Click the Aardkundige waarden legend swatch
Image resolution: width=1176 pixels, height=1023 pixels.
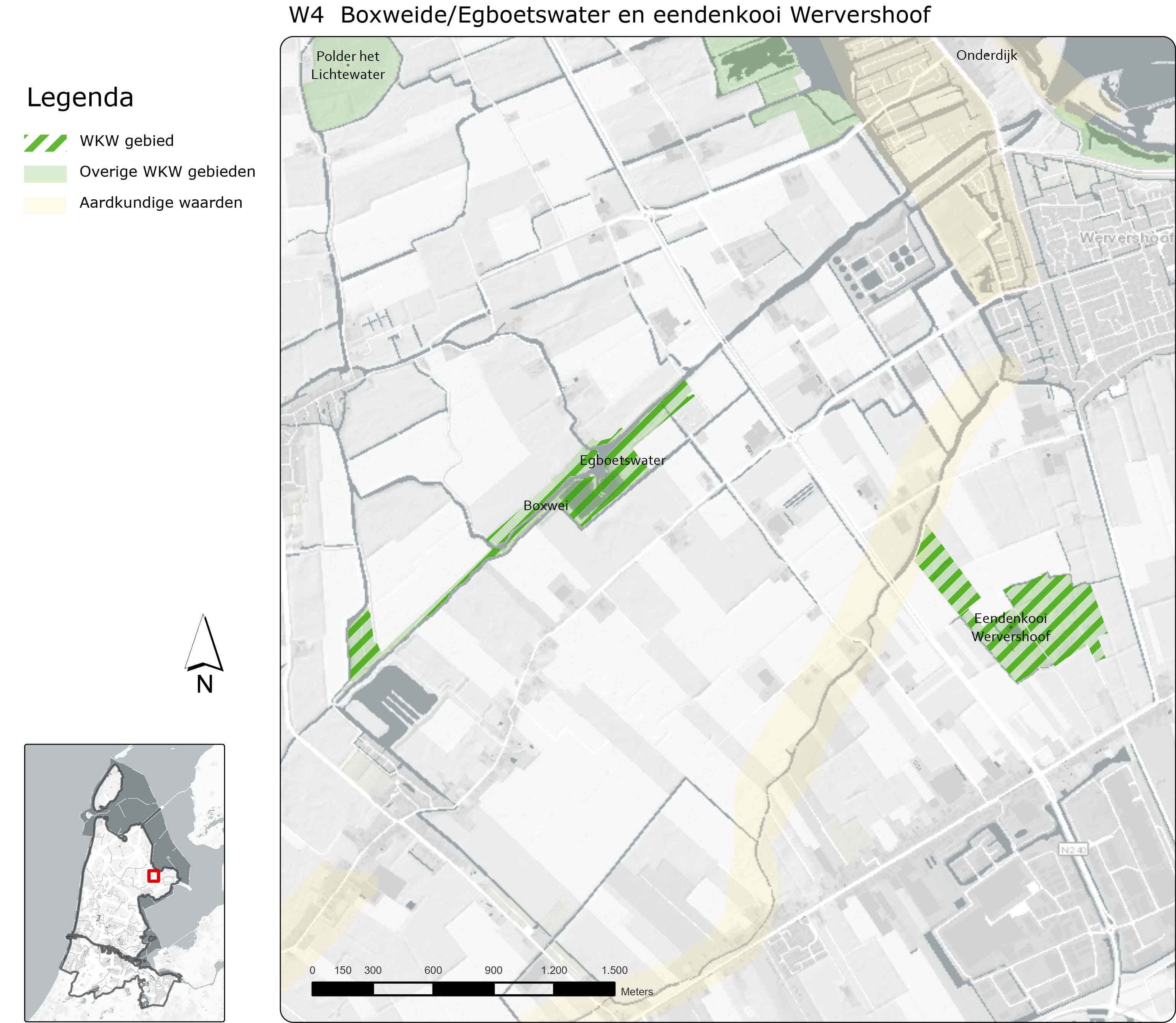(x=45, y=204)
